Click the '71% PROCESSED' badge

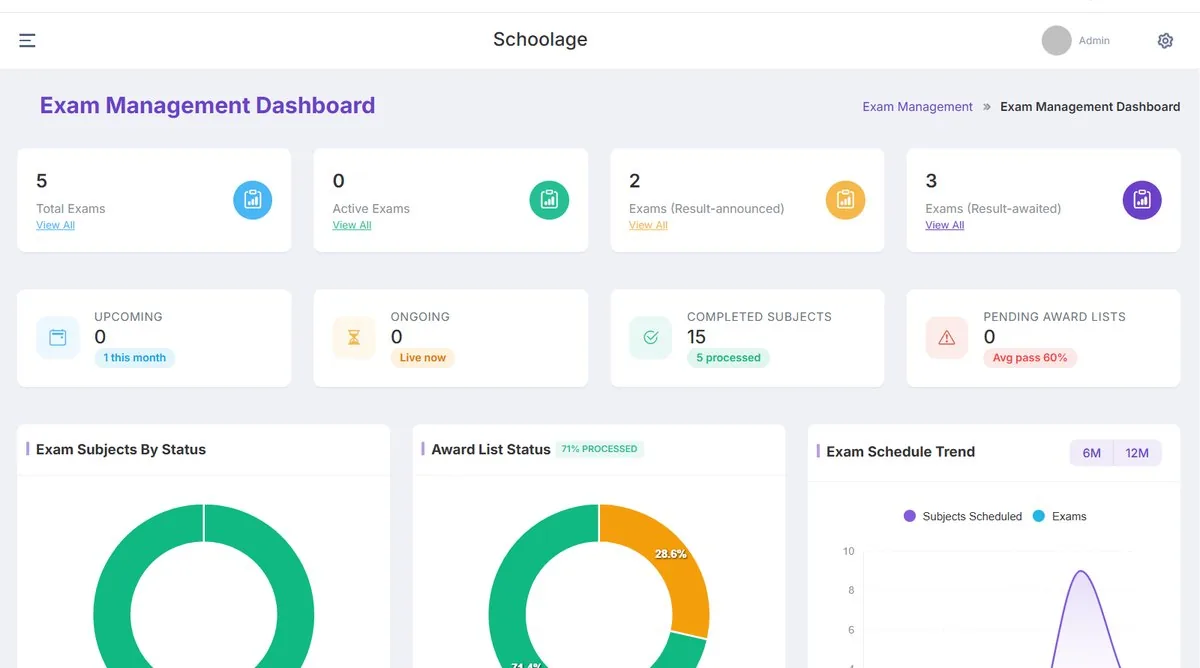[599, 449]
